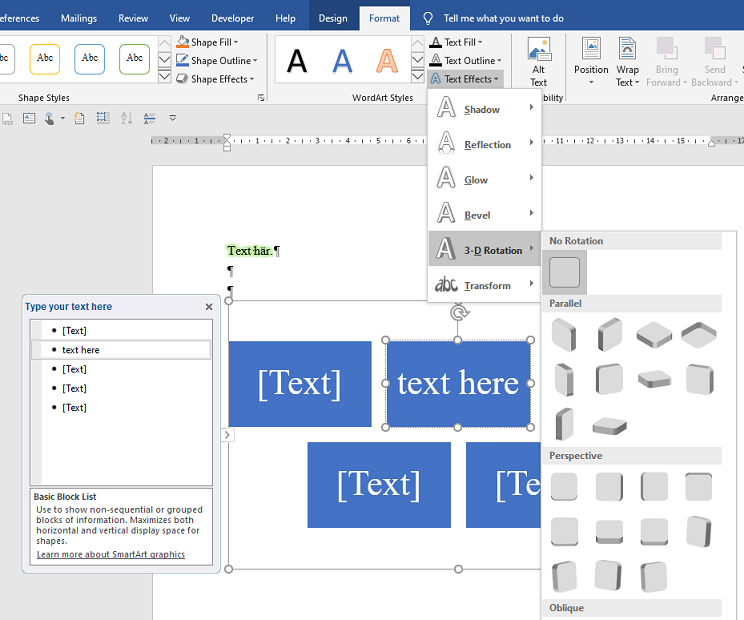Open Shape Styles dialog launcher
The height and width of the screenshot is (620, 744).
260,98
